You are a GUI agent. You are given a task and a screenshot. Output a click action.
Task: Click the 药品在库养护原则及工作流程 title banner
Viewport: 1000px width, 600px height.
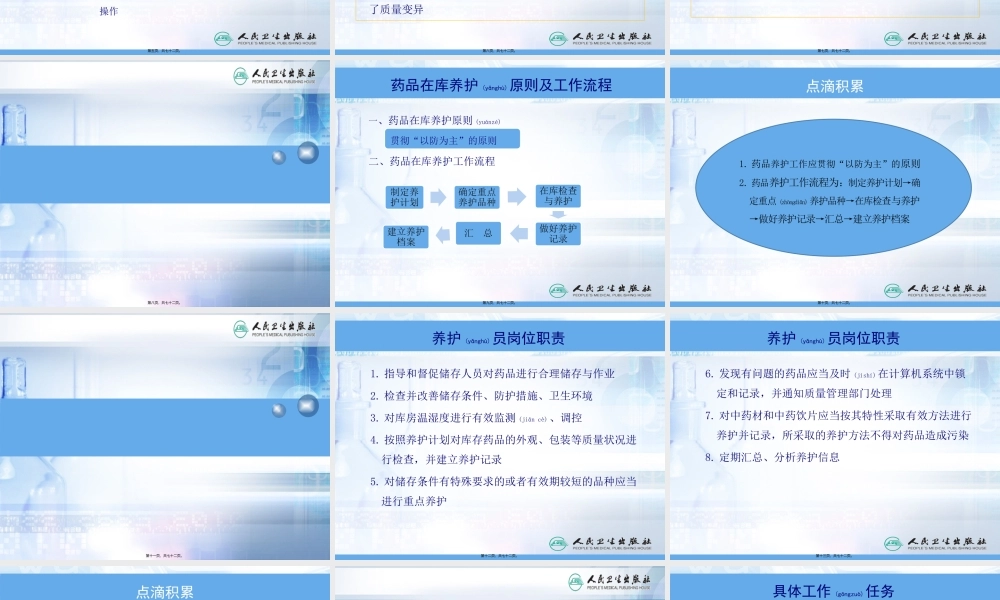click(x=498, y=83)
